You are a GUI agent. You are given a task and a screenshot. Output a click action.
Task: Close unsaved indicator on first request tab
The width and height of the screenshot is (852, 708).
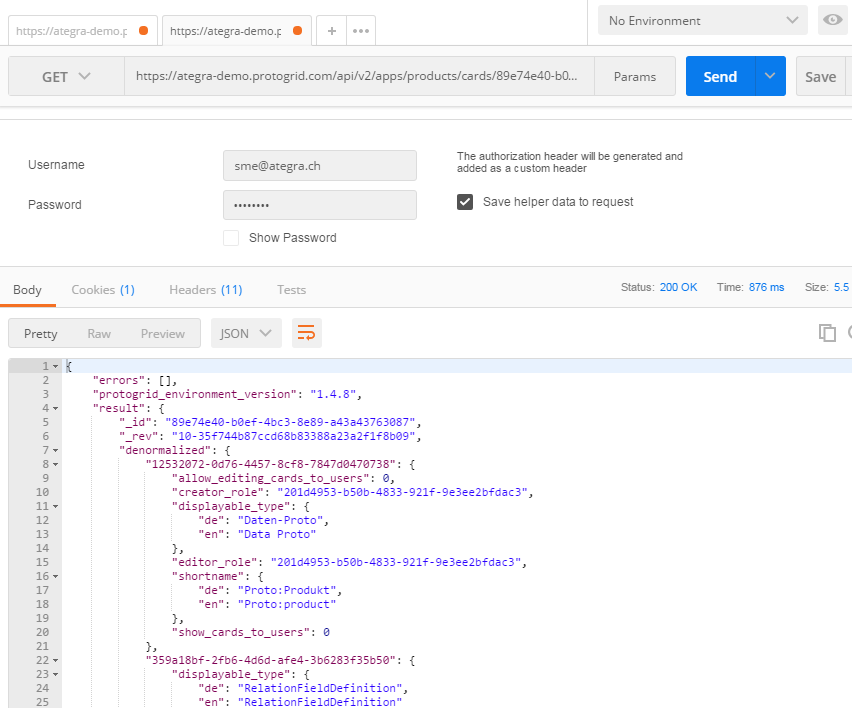(143, 30)
